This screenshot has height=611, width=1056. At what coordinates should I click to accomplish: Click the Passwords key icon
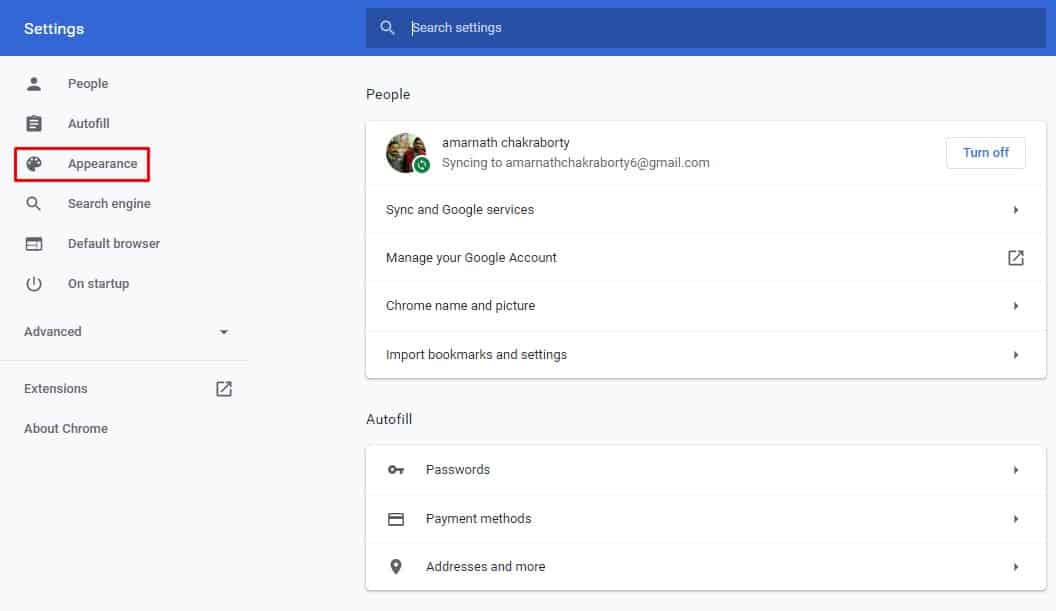point(396,470)
